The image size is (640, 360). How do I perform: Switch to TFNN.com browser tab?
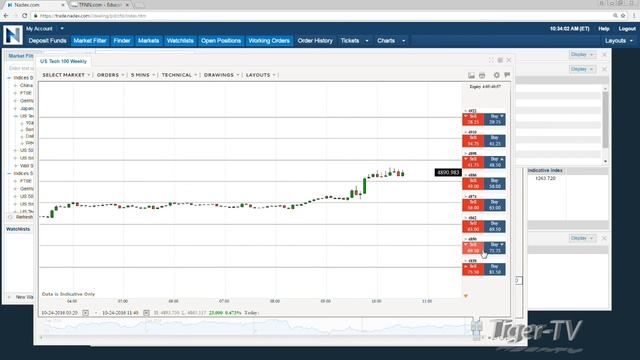point(100,5)
